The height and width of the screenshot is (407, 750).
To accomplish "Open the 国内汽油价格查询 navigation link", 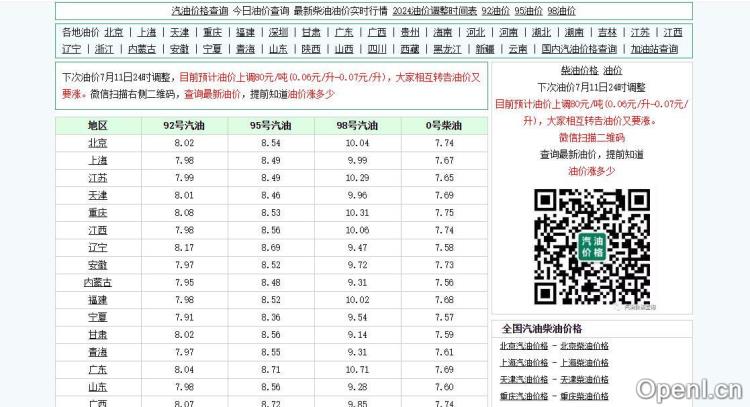I will click(579, 49).
